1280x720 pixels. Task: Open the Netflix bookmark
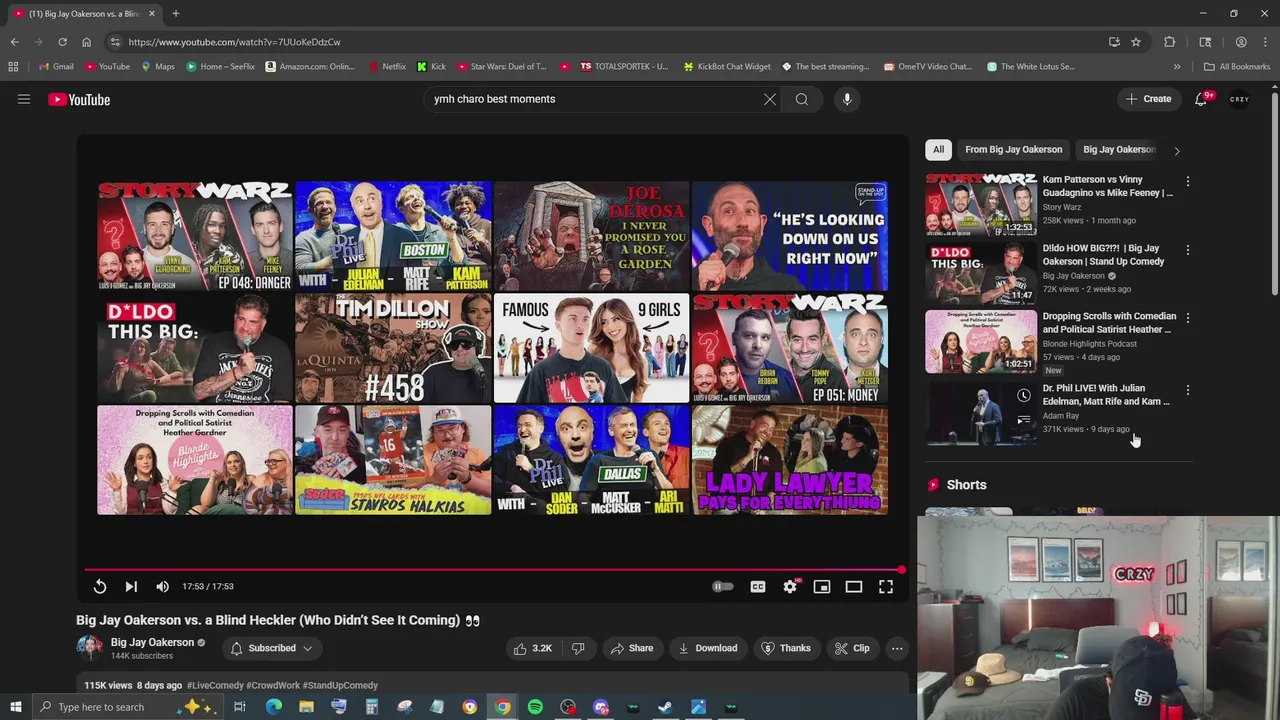point(387,67)
